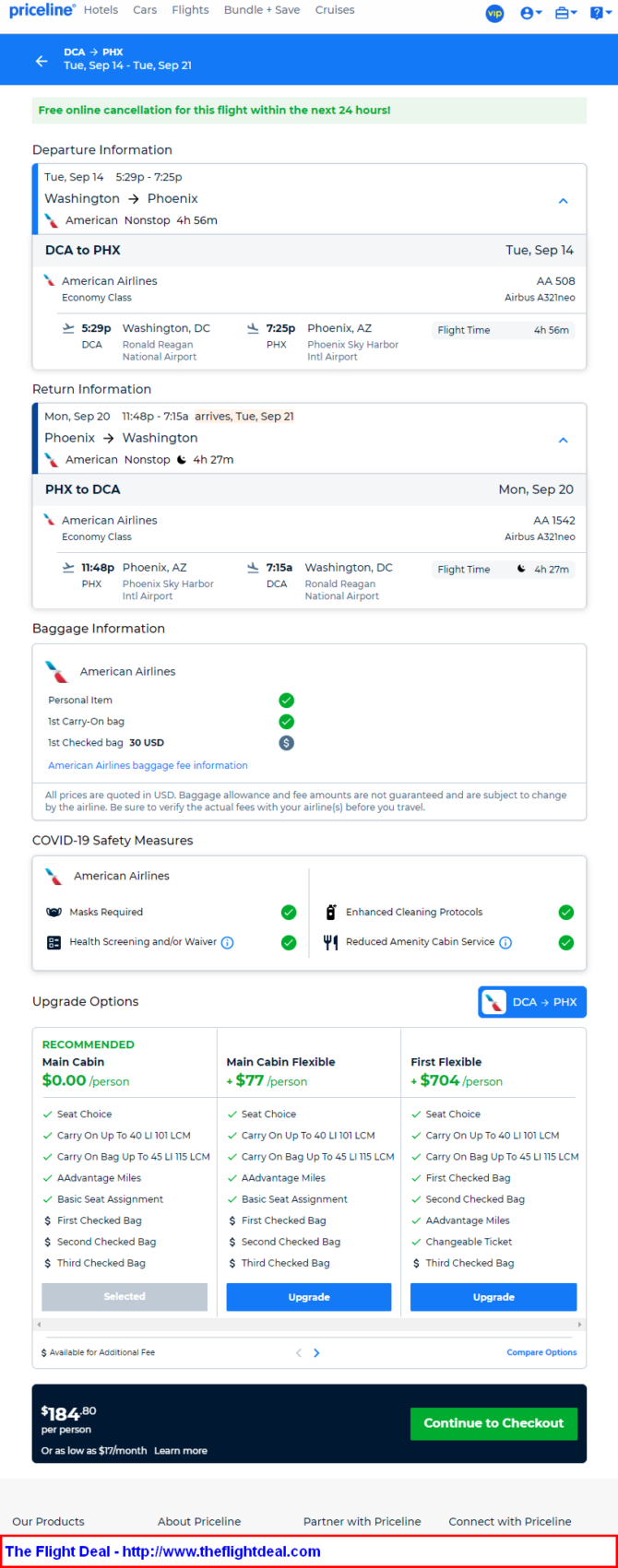
Task: Click the dollar icon for 1st Checked bag
Action: (x=287, y=743)
